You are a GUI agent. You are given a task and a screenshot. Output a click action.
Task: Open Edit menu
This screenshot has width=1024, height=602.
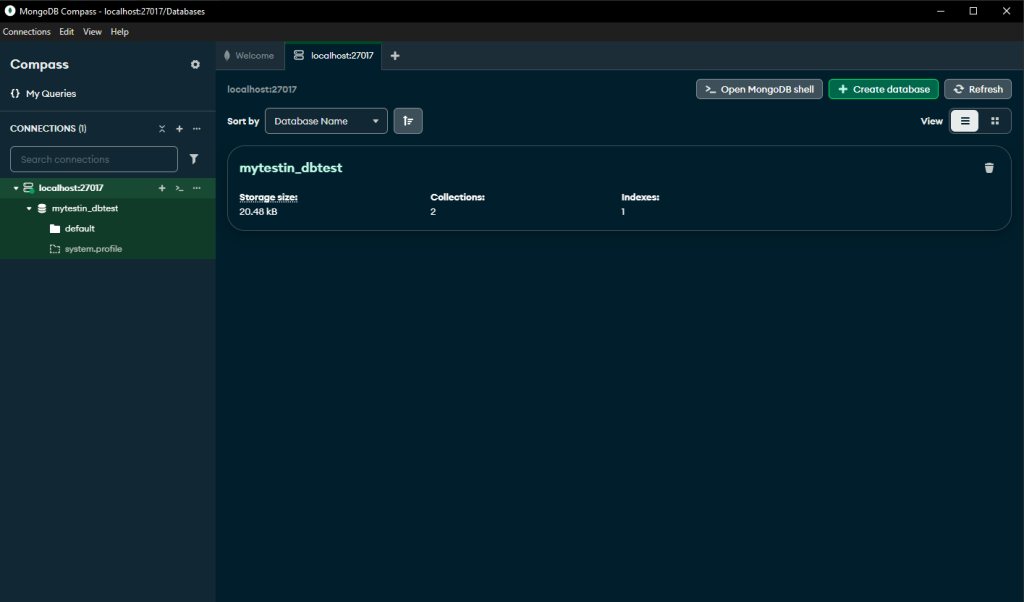tap(67, 31)
